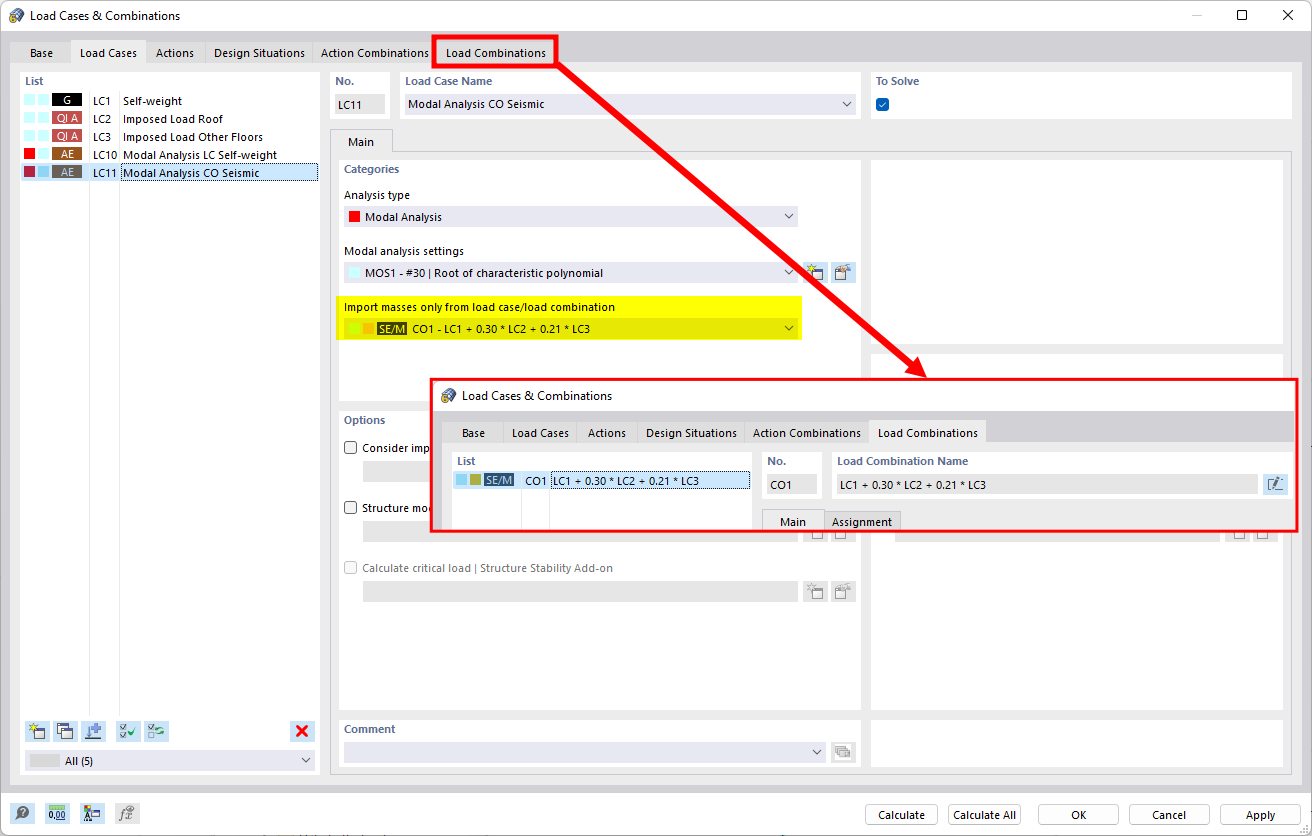Create new modal analysis settings icon
This screenshot has width=1312, height=836.
(x=815, y=272)
